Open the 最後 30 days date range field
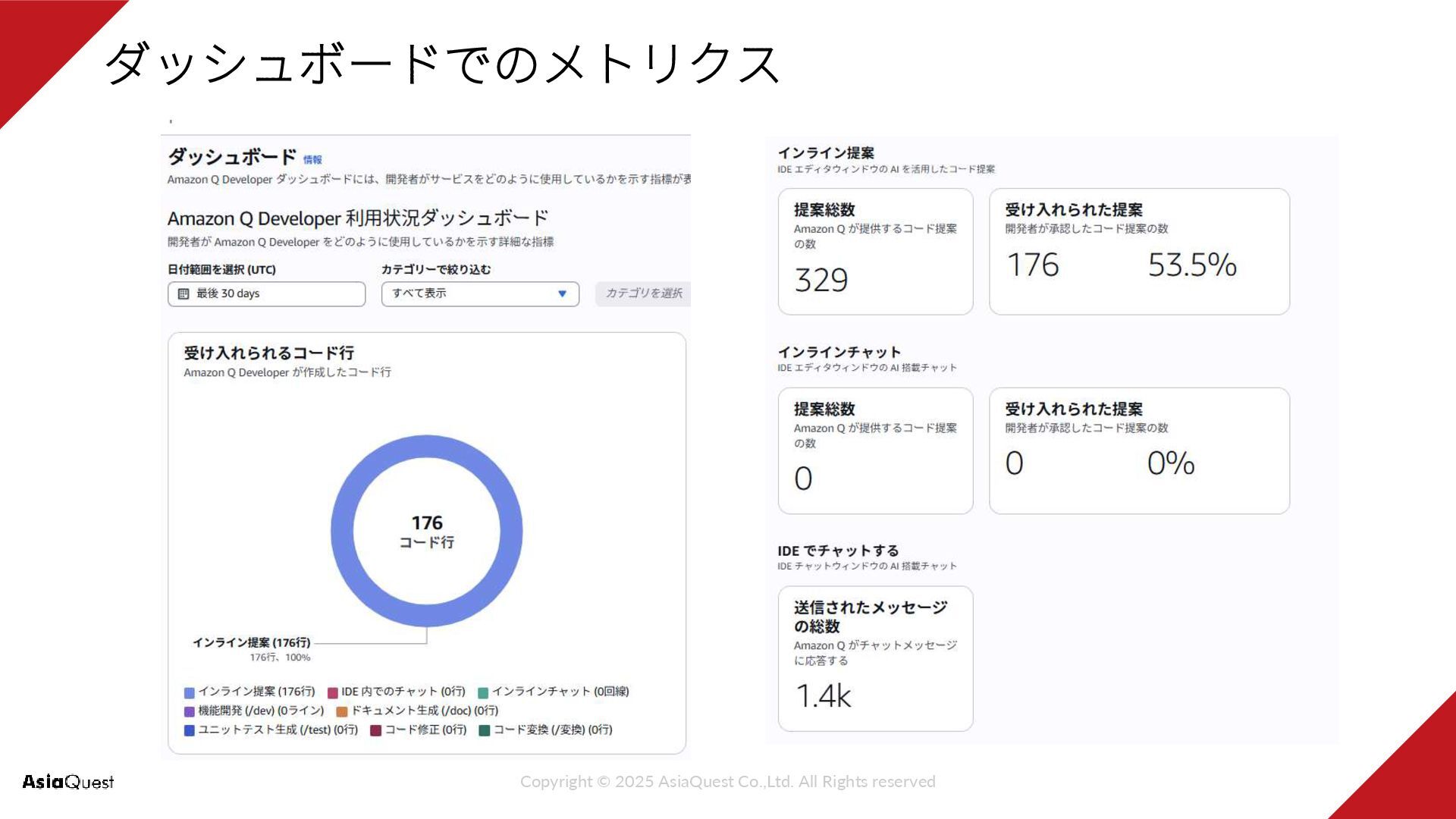Image resolution: width=1456 pixels, height=819 pixels. (266, 294)
